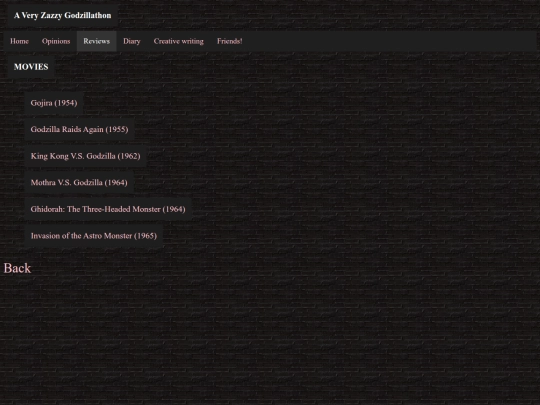Open Mothra V.S. Godzilla (1964) review
This screenshot has height=405, width=540.
79,183
